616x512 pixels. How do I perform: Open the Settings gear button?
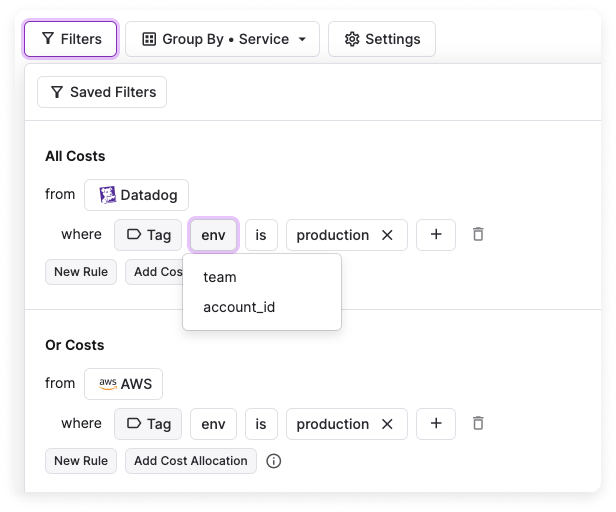coord(382,39)
